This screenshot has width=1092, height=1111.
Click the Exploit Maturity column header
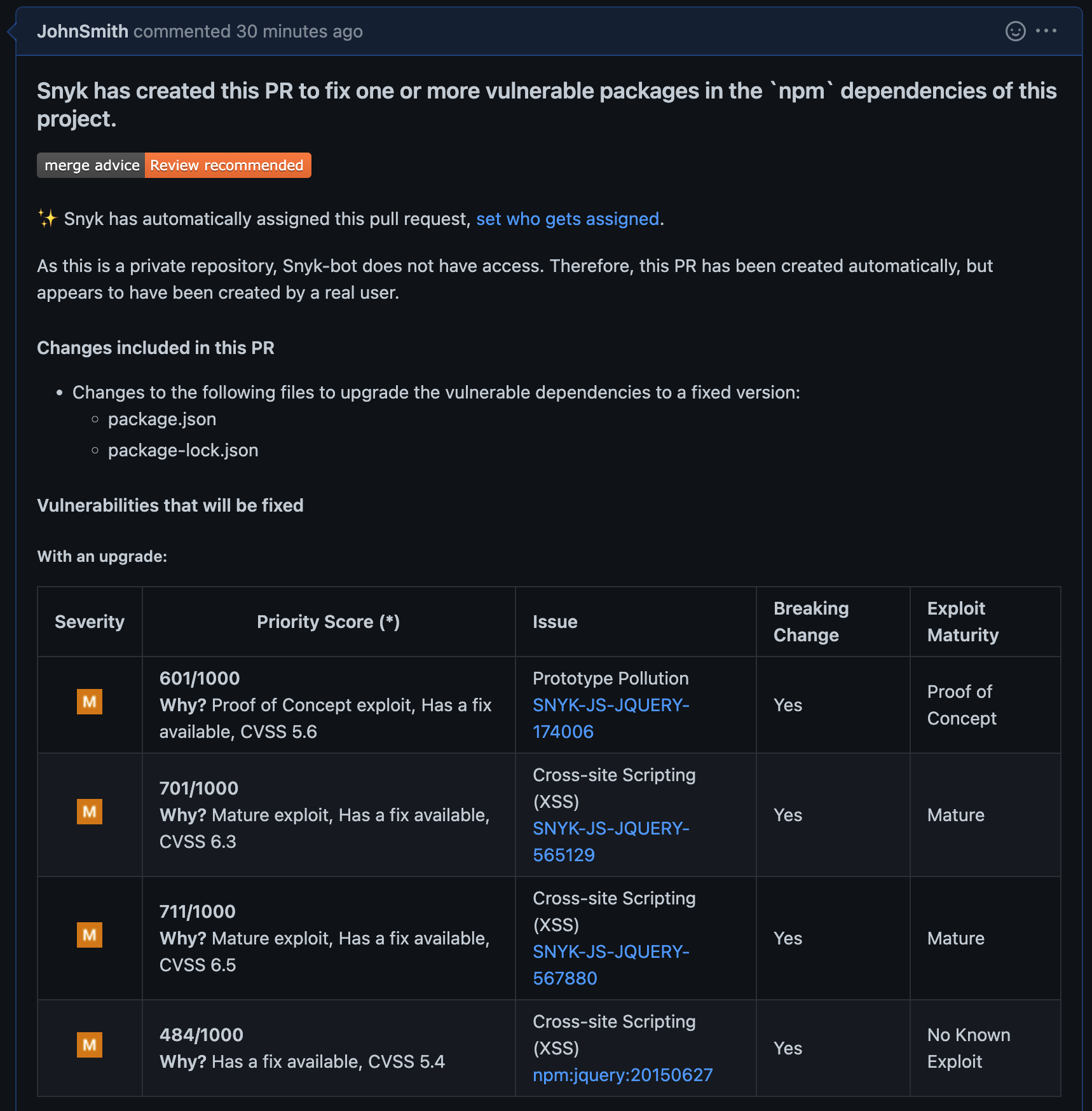963,622
